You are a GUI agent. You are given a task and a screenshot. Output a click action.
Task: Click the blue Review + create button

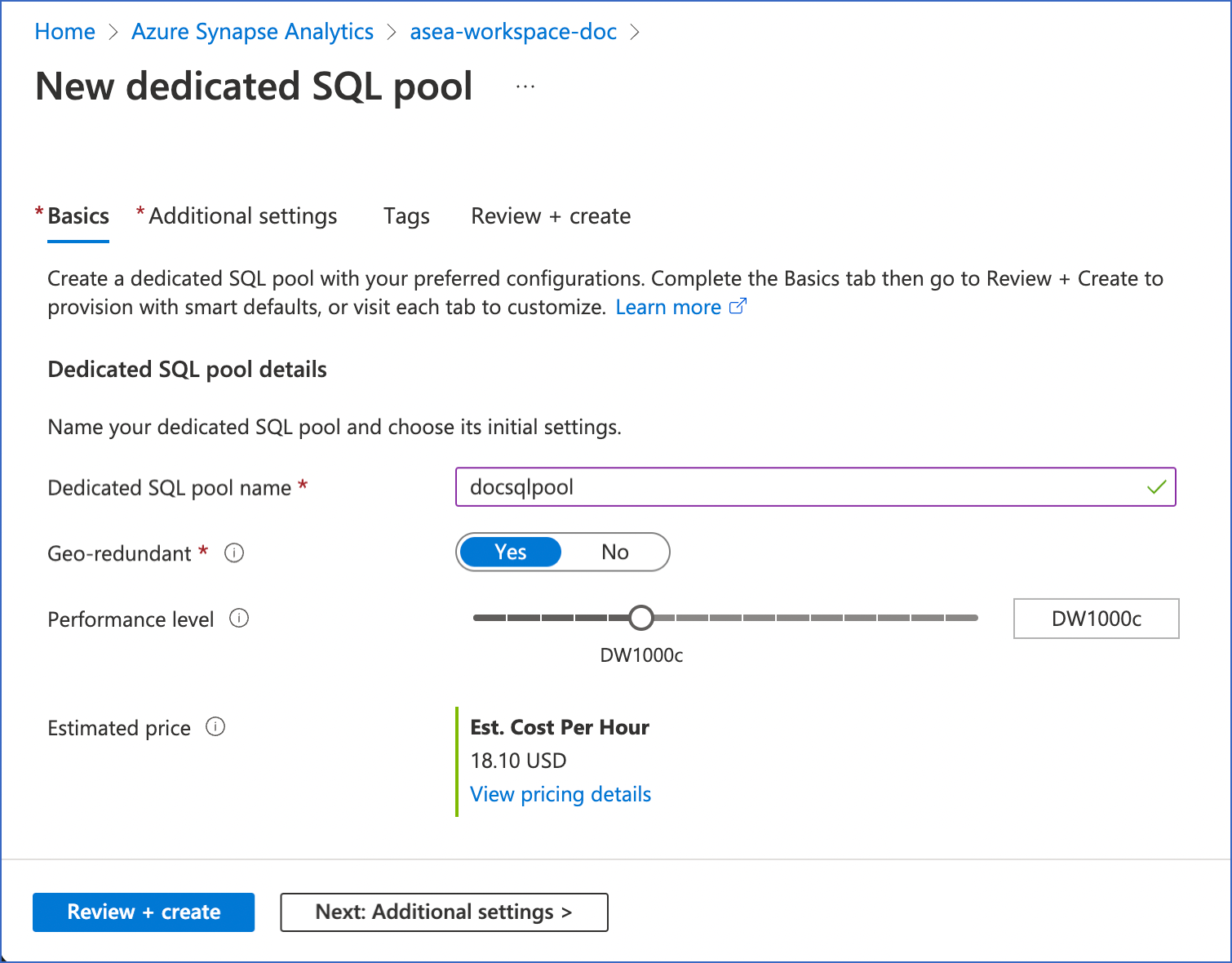tap(144, 912)
